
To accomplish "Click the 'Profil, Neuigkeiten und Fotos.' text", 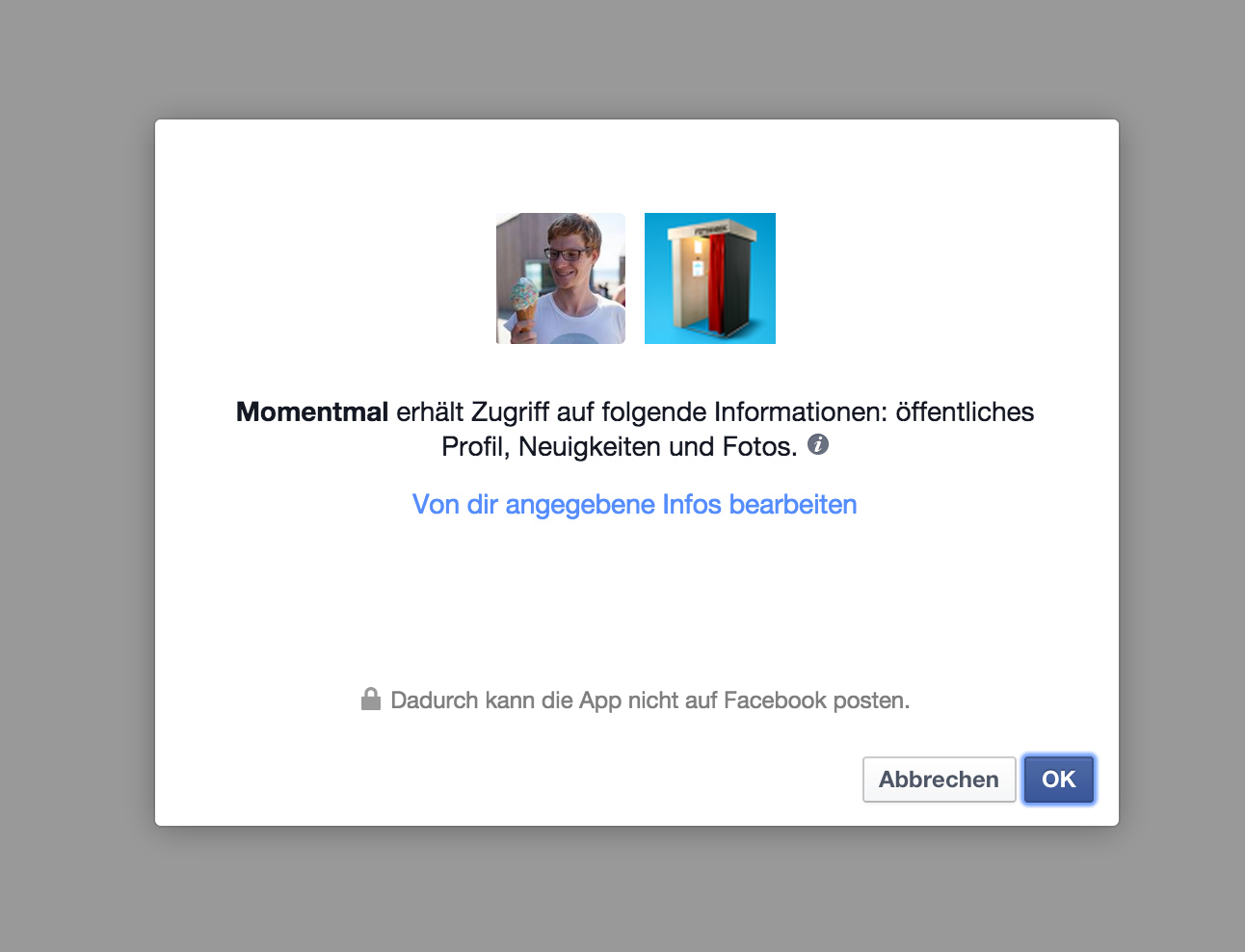I will tap(620, 447).
